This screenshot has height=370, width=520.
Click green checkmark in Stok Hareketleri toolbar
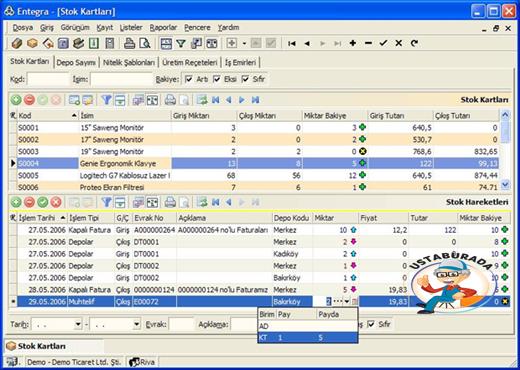click(43, 202)
